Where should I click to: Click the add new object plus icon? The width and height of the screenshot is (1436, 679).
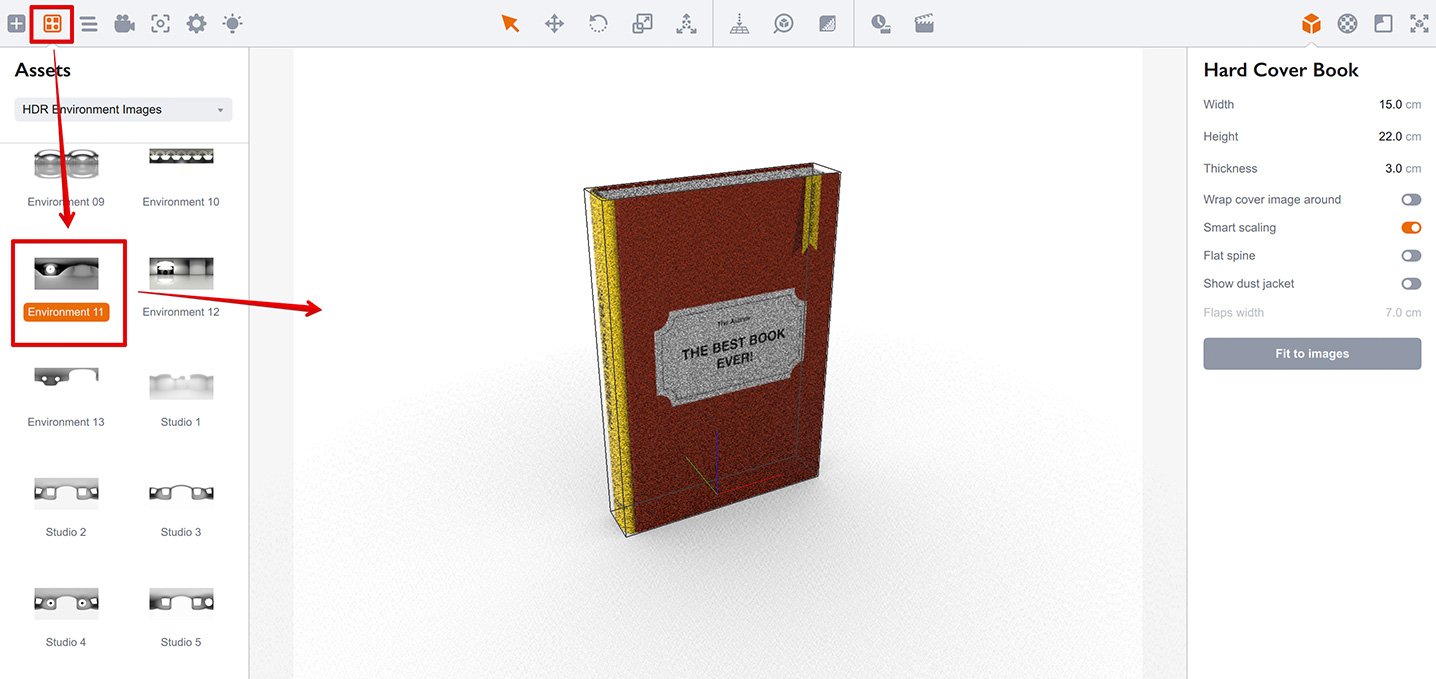[x=16, y=23]
